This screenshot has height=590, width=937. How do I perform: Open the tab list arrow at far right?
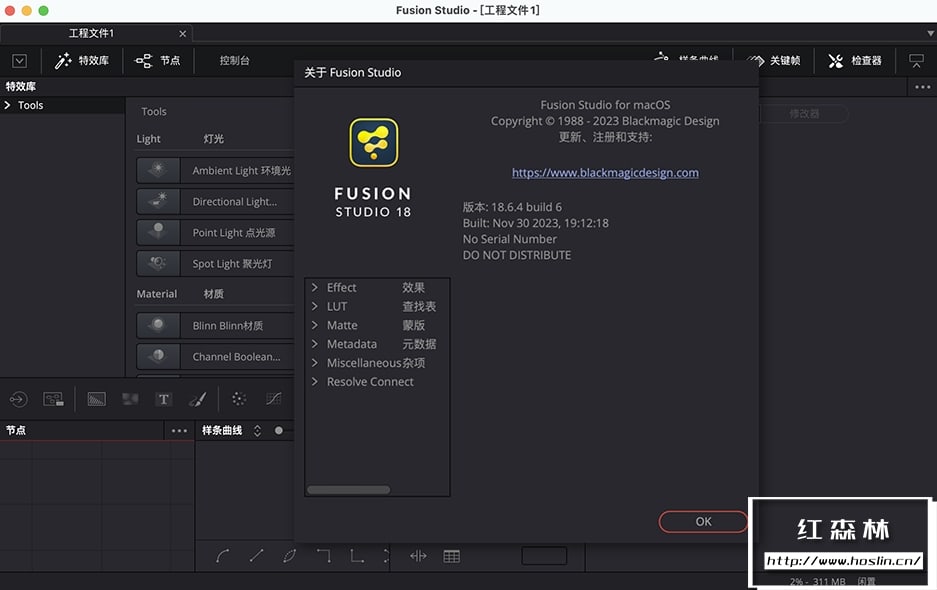point(930,33)
